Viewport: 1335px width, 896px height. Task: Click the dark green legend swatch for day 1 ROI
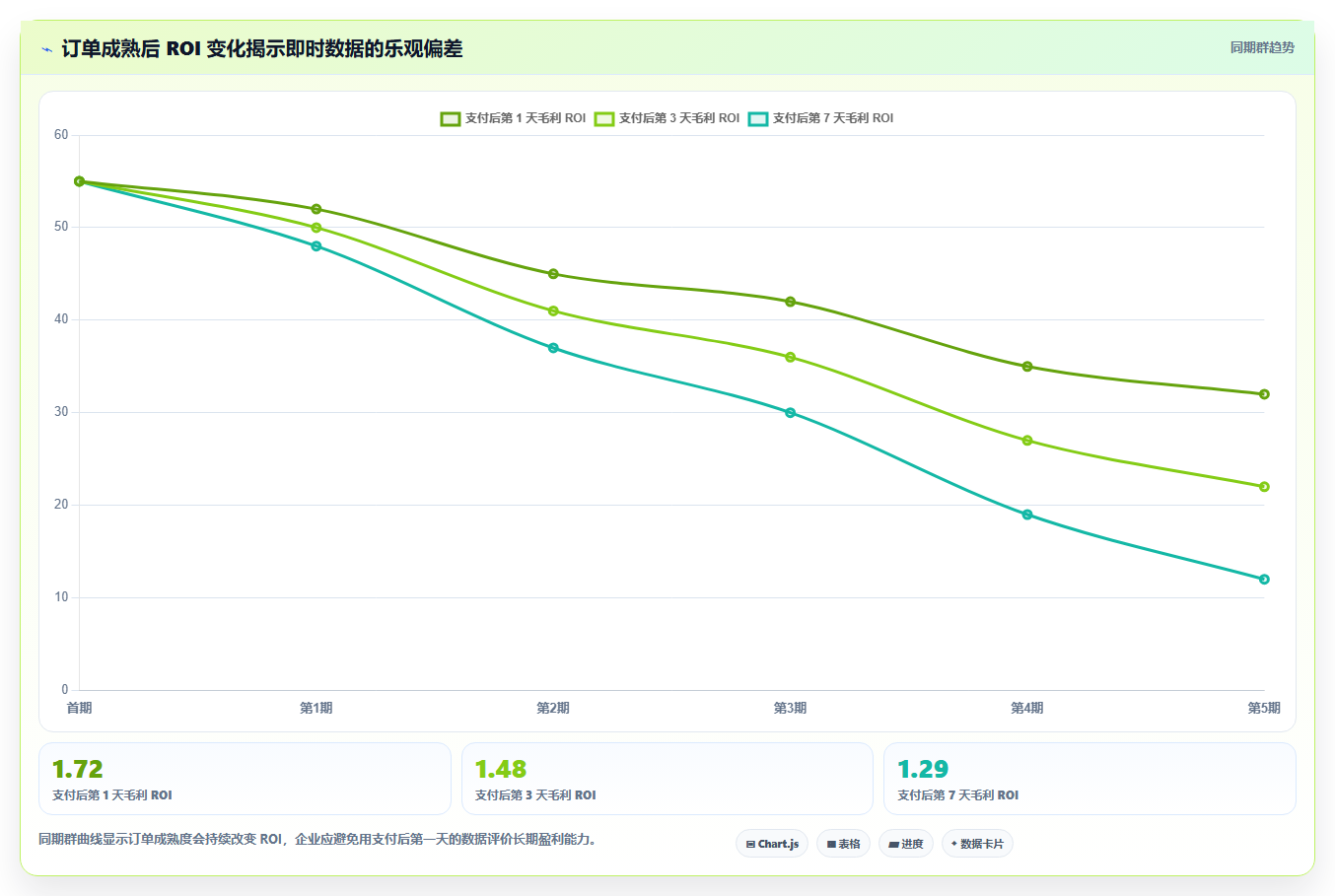[451, 118]
